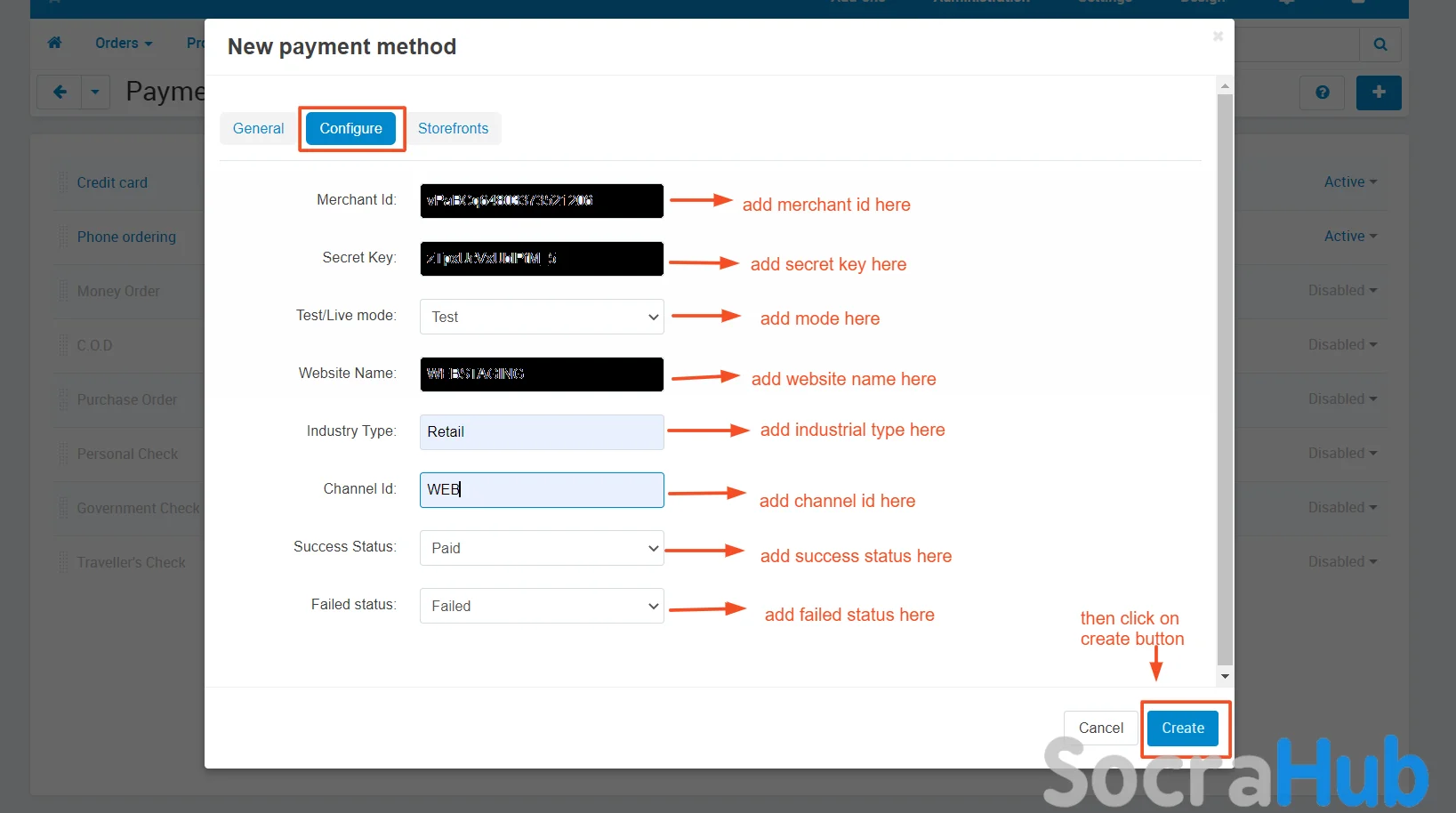Open Purchase Order Disabled status dropdown
This screenshot has width=1456, height=813.
tap(1342, 398)
